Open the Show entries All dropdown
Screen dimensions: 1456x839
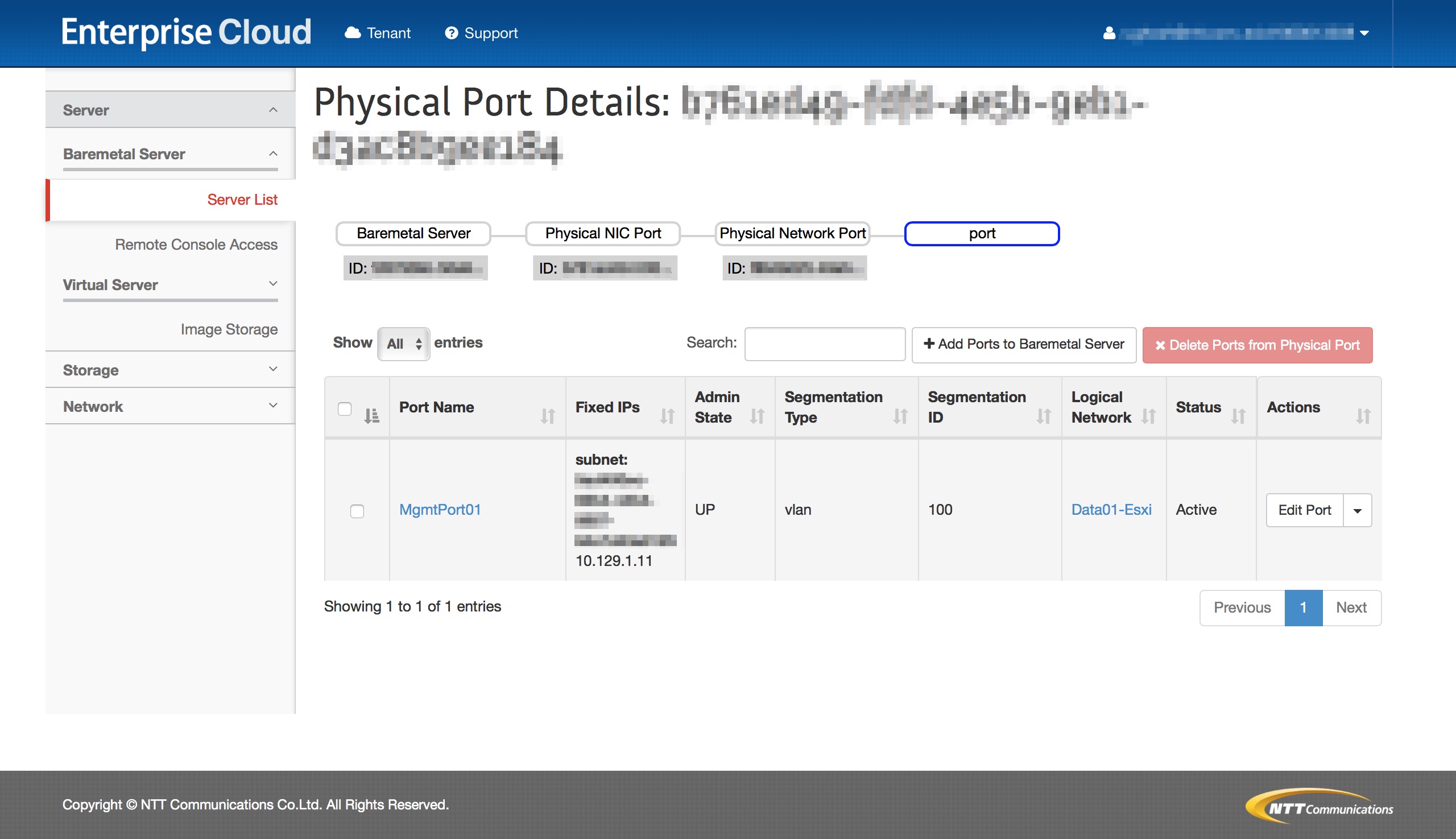click(403, 344)
